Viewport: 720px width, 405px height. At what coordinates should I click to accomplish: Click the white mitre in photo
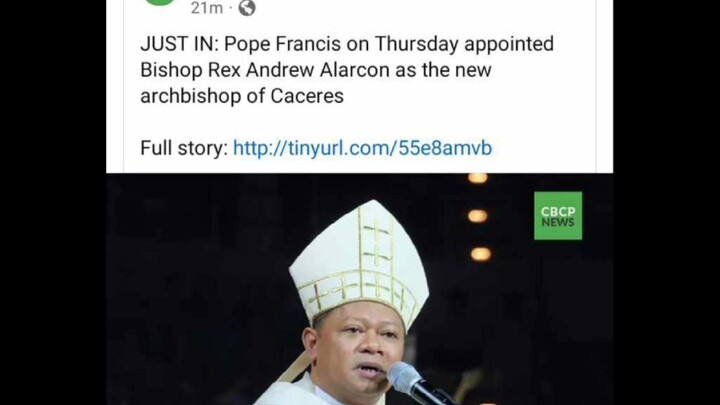point(359,260)
